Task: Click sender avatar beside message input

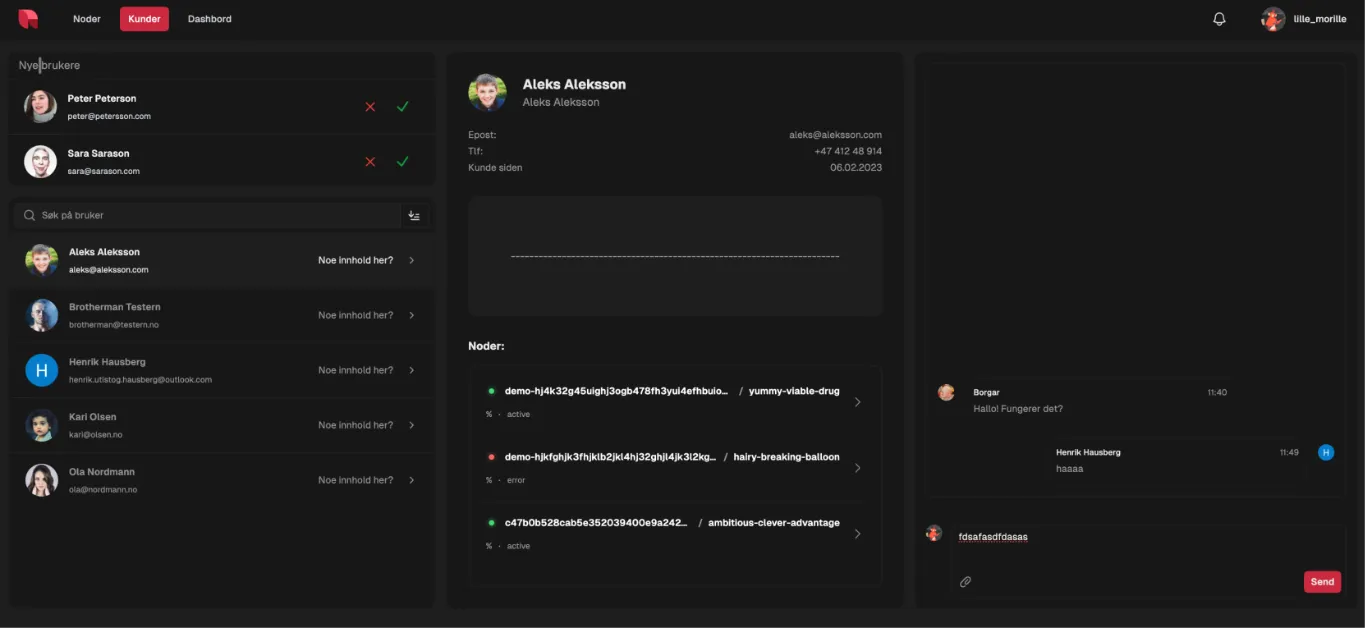Action: coord(934,533)
